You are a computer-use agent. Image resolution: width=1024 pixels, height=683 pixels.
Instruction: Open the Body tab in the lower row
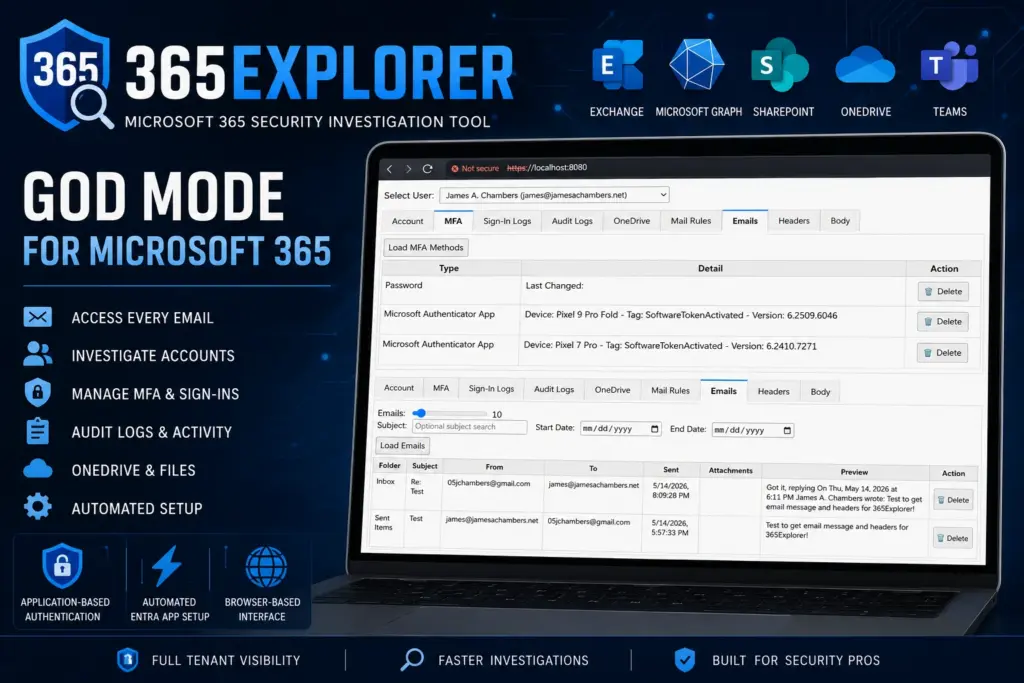(x=820, y=392)
